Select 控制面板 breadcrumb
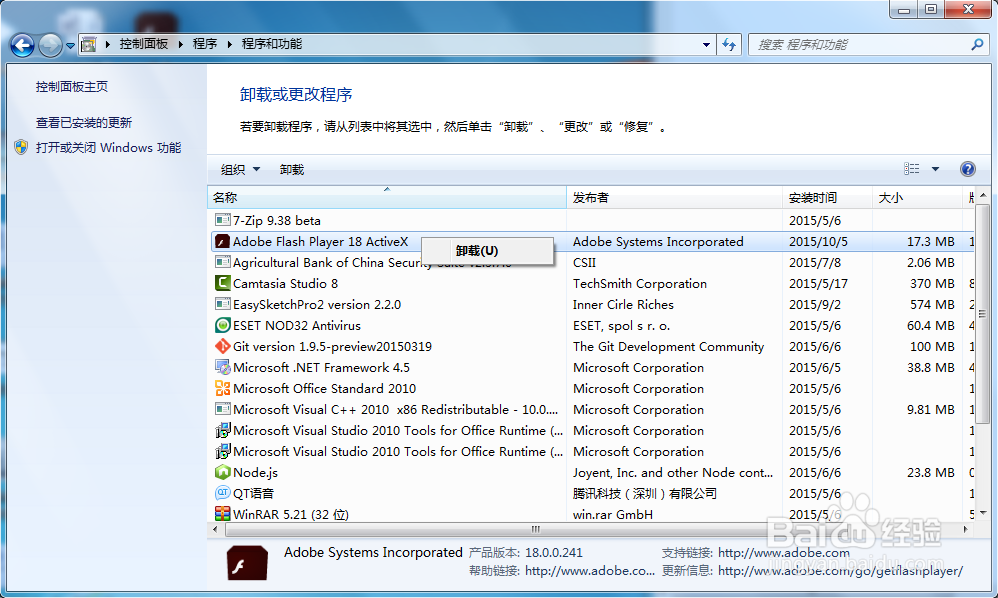 [144, 44]
